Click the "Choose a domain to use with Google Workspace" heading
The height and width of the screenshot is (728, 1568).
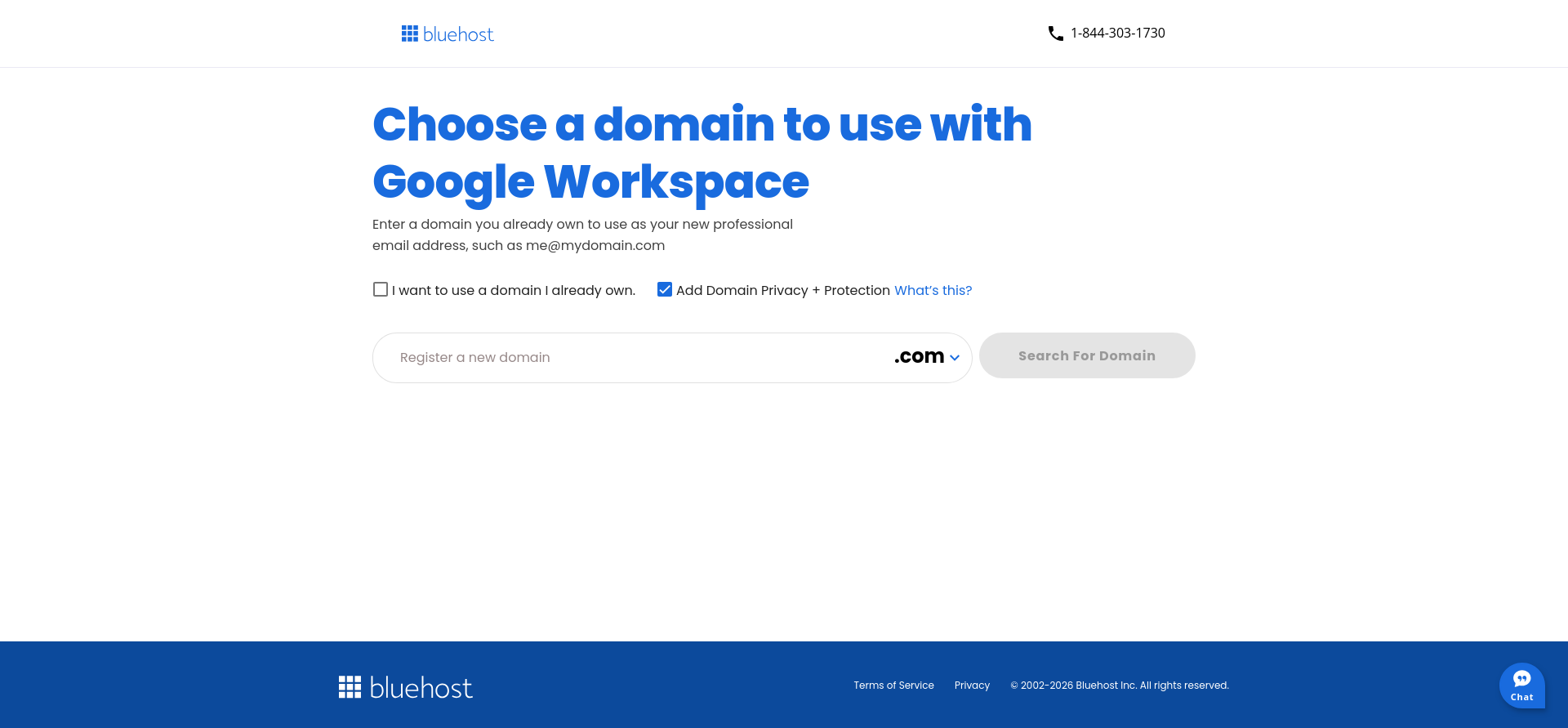(702, 153)
